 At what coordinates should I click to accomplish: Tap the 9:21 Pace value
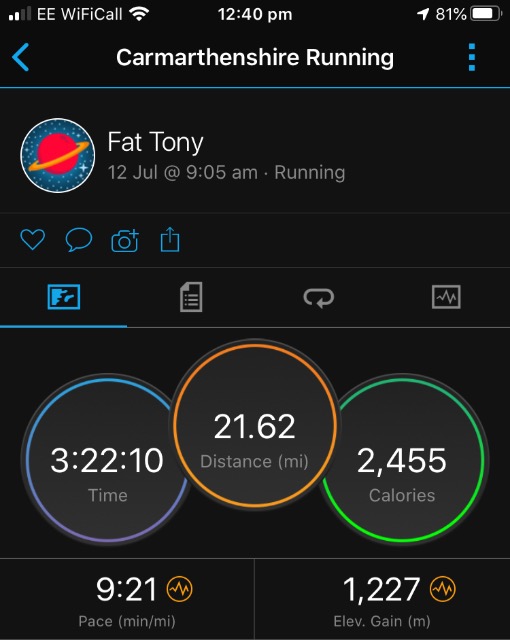pyautogui.click(x=126, y=589)
